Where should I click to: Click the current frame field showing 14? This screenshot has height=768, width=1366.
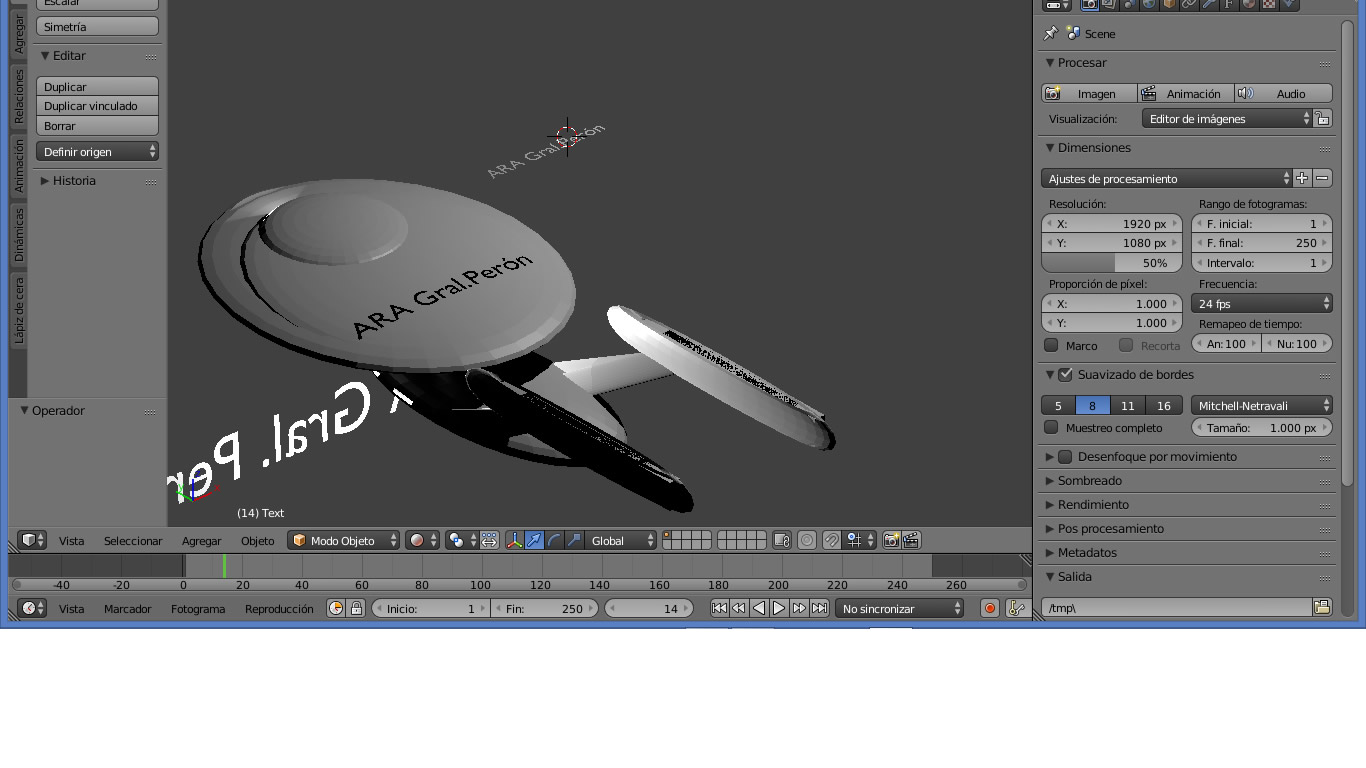click(x=650, y=608)
